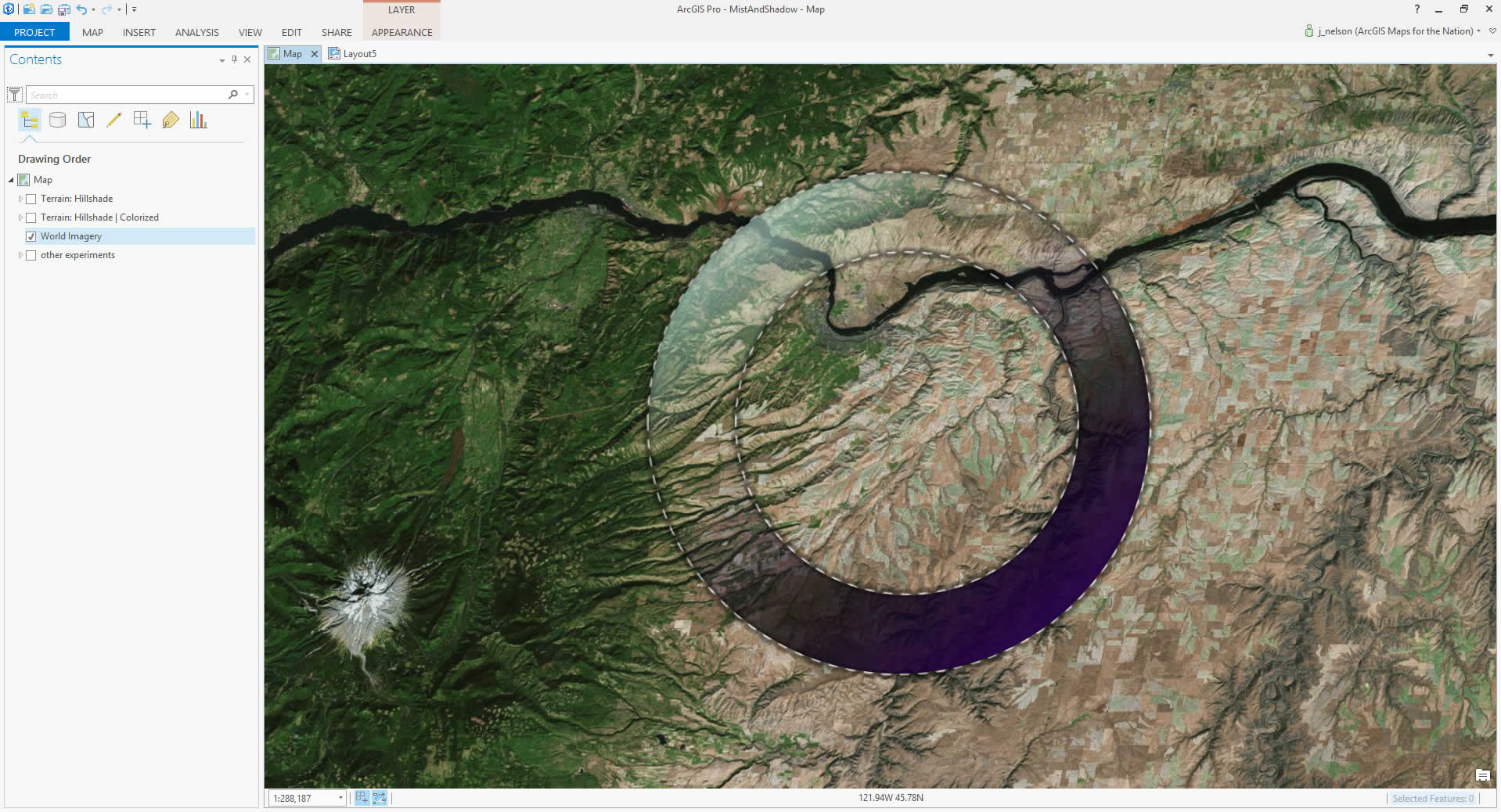List contents by Snapping
The image size is (1501, 812).
[142, 120]
